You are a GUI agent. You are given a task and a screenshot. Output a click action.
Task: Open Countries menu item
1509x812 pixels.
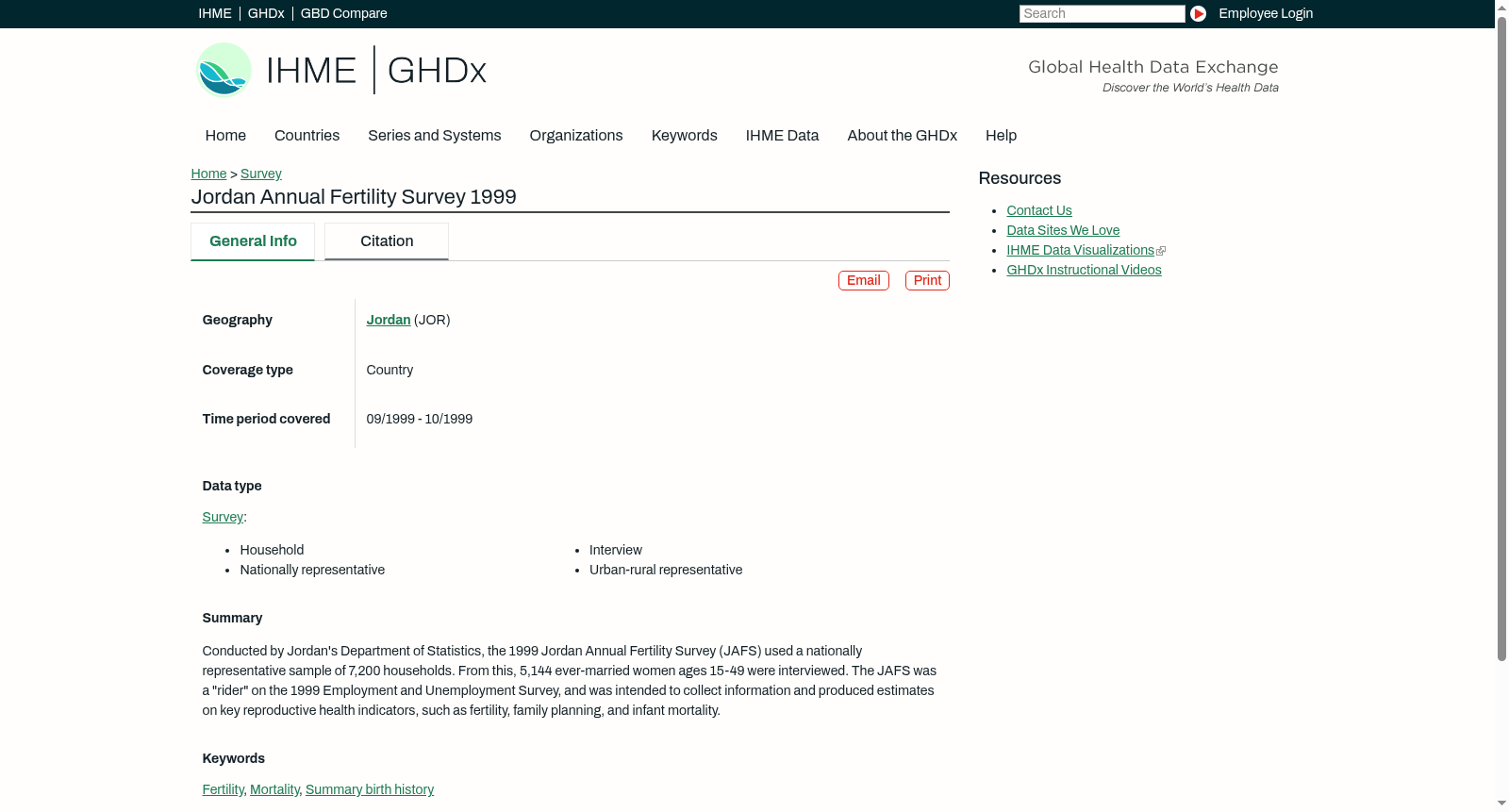307,136
